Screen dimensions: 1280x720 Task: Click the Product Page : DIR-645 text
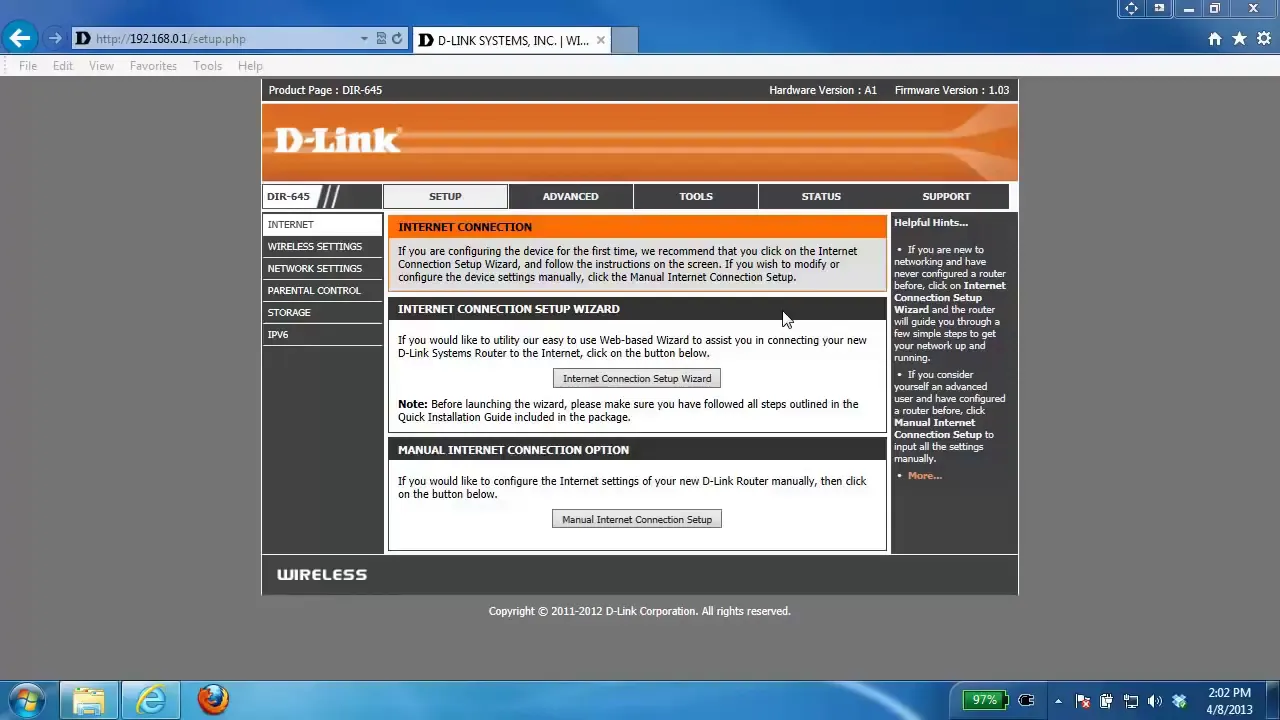325,90
